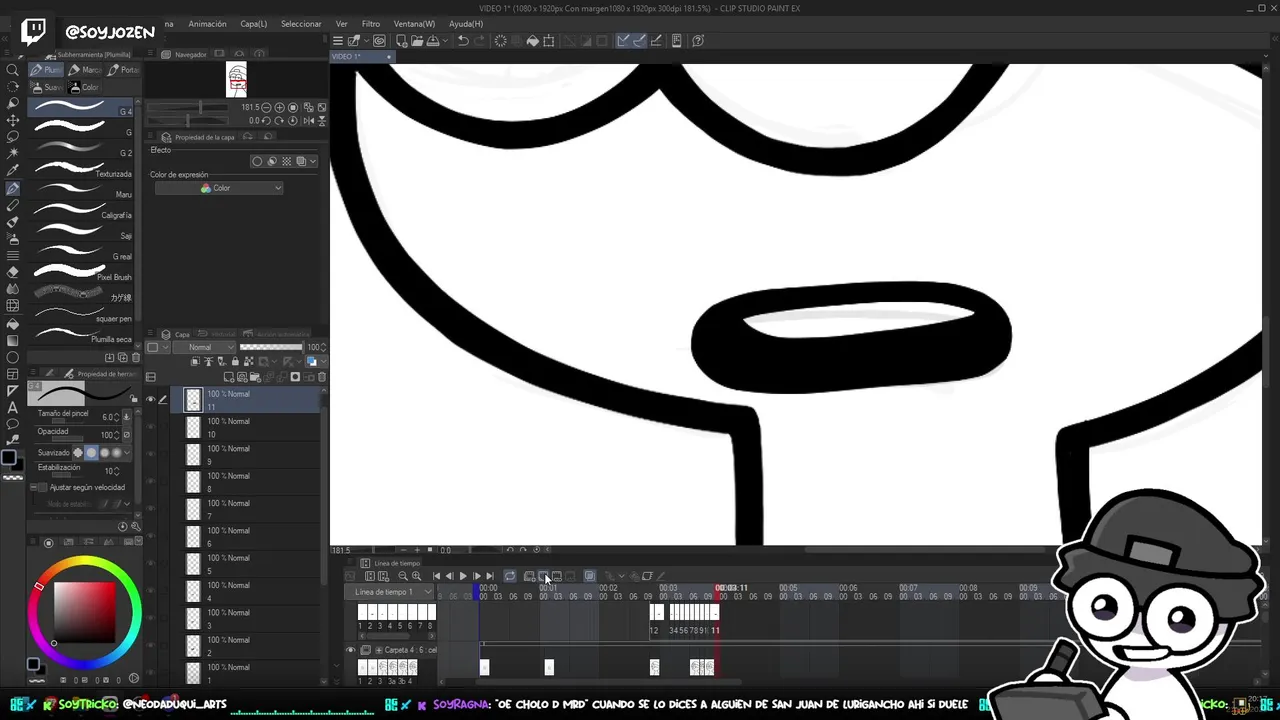1280x720 pixels.
Task: Select the Fill bucket tool
Action: tap(13, 323)
